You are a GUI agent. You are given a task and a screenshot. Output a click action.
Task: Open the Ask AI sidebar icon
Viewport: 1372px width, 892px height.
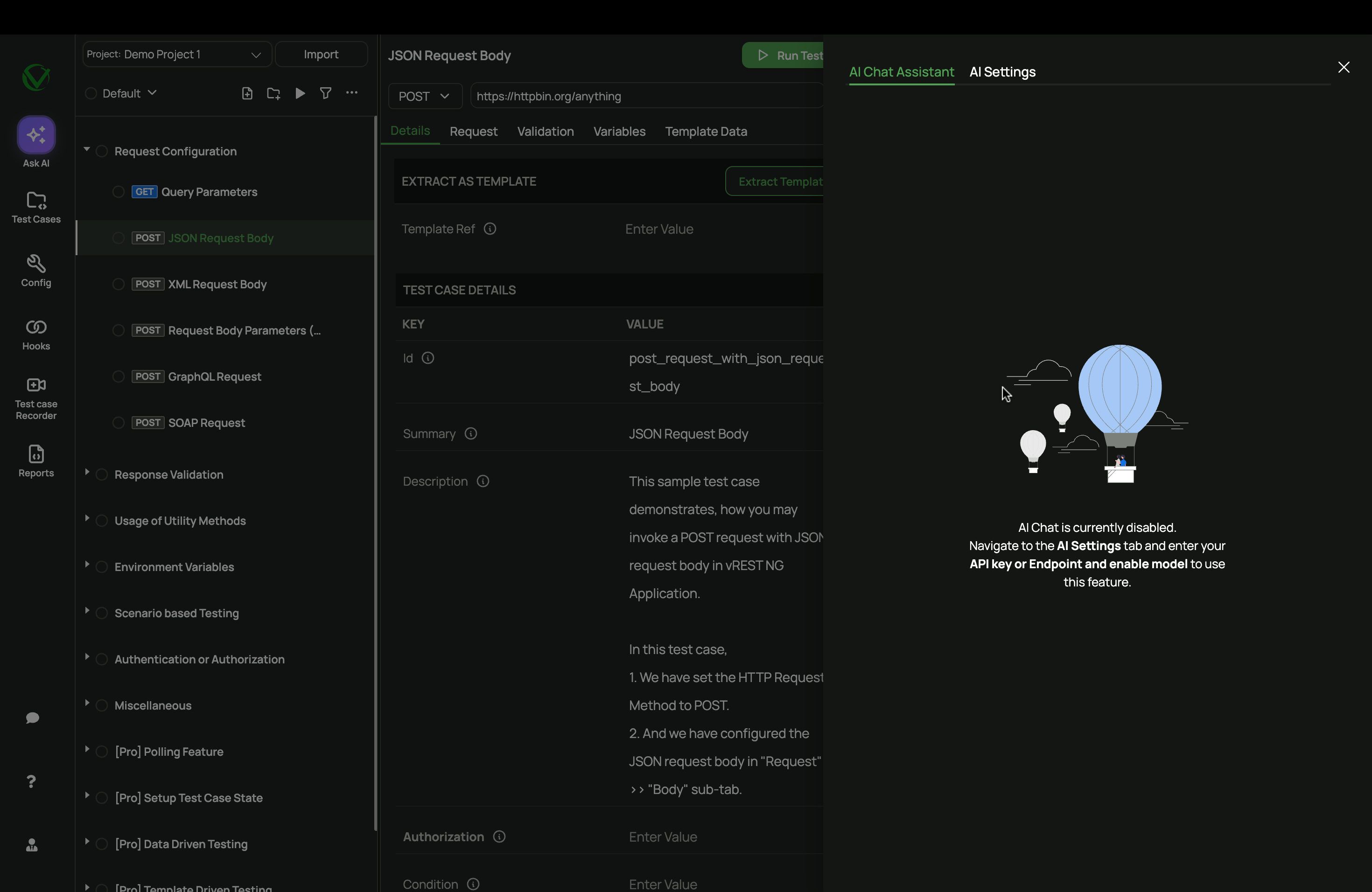click(36, 135)
